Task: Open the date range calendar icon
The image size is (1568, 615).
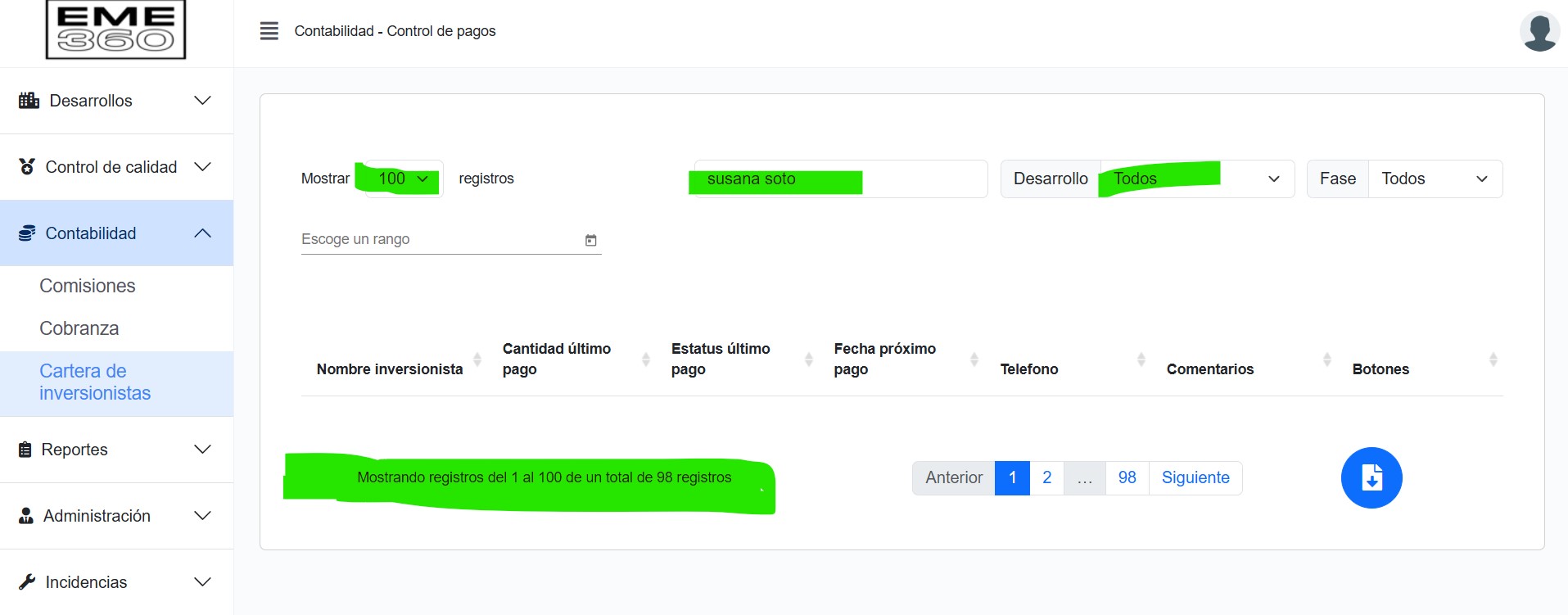Action: 590,240
